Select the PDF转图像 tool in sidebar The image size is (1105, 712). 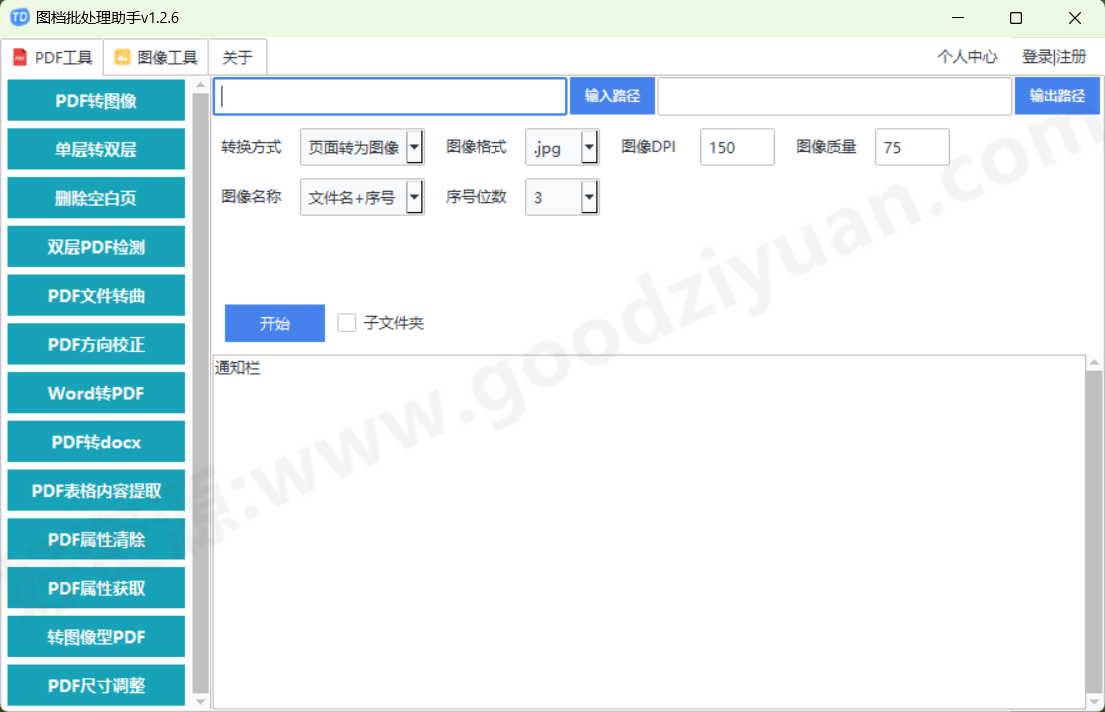tap(95, 100)
